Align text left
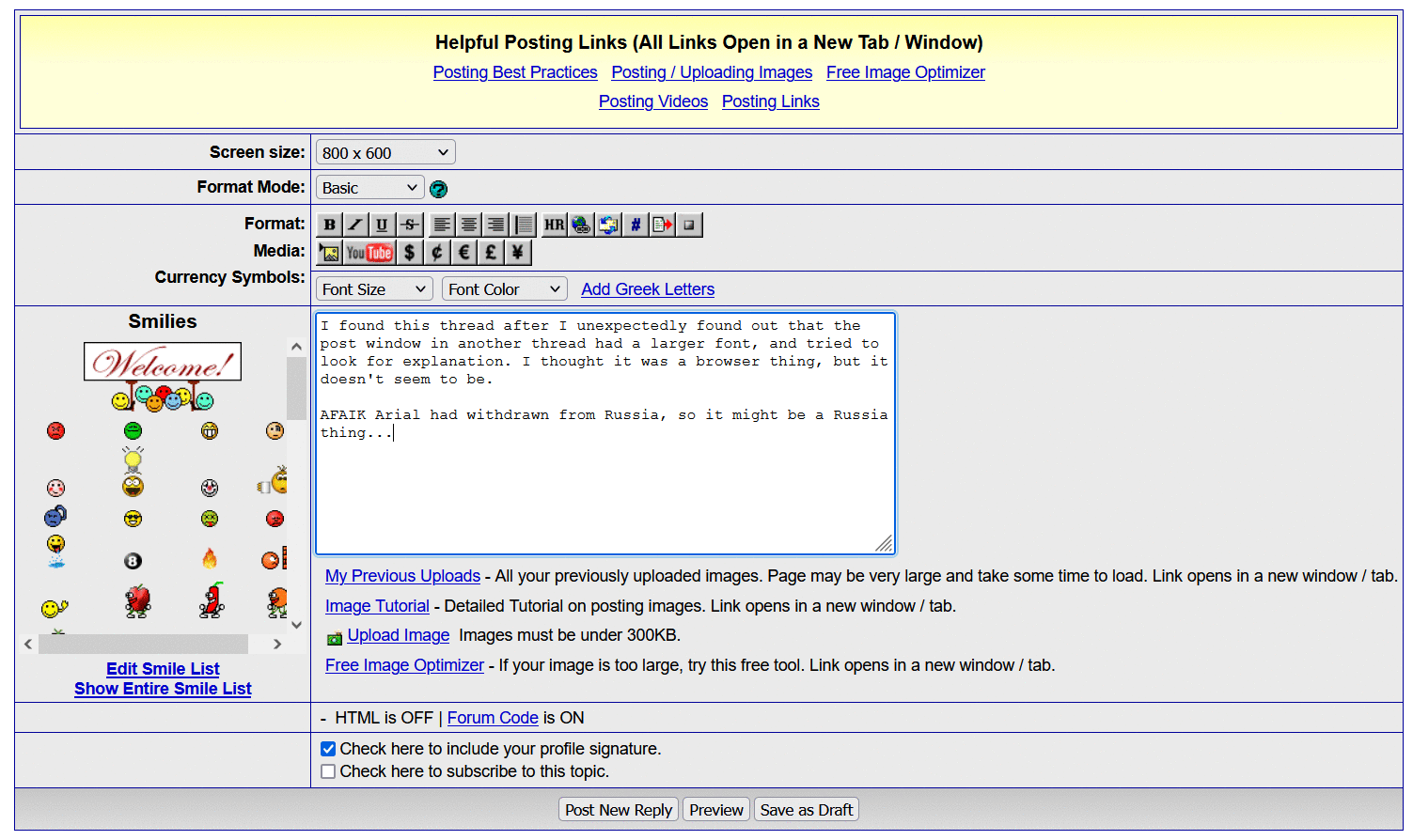 coord(442,225)
